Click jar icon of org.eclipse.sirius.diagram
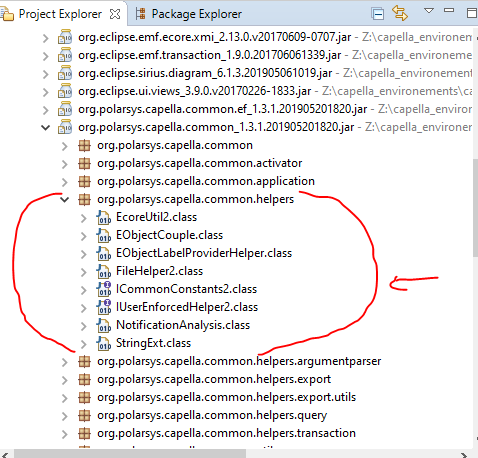Viewport: 478px width, 458px height. coord(65,73)
